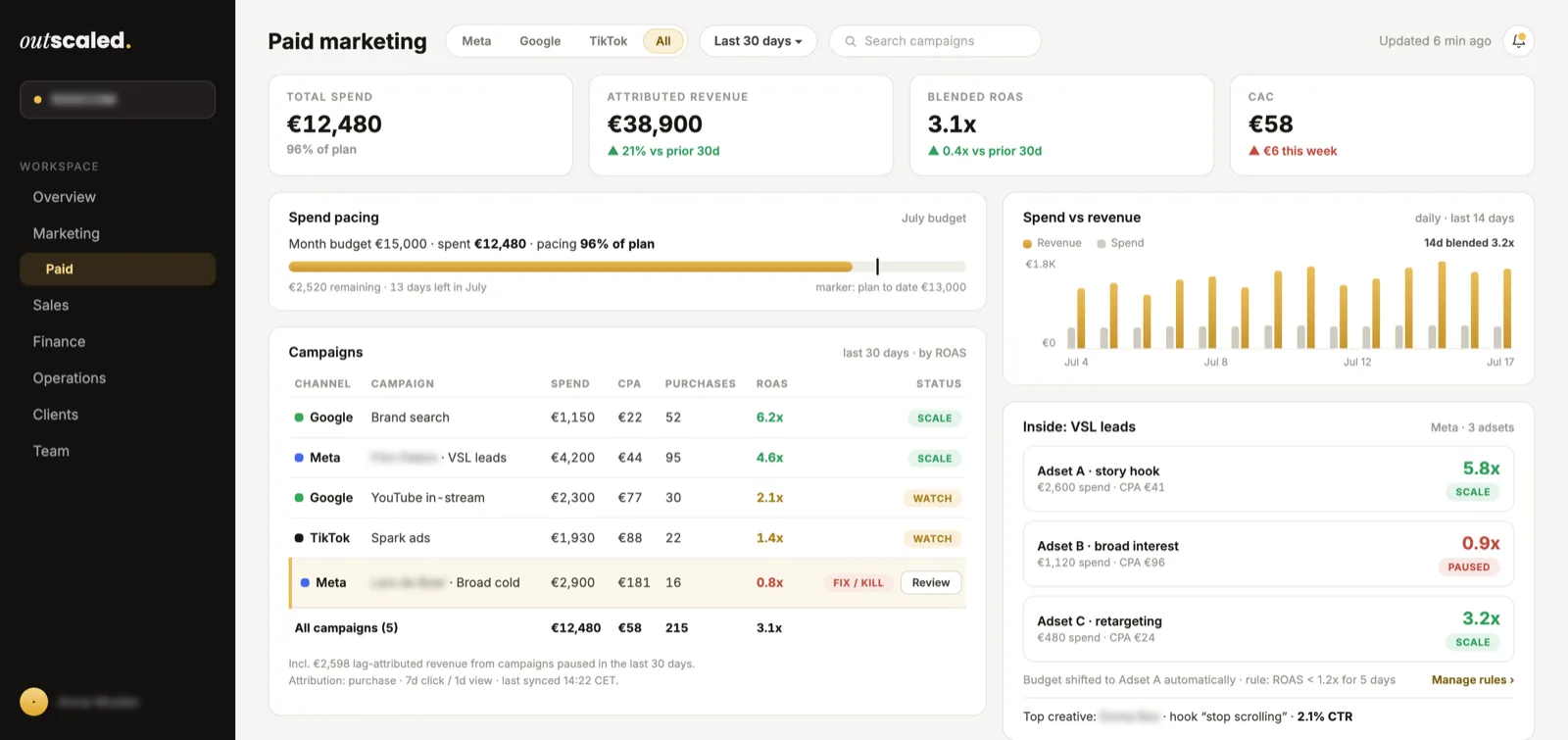Click the notification bell icon
Image resolution: width=1568 pixels, height=740 pixels.
[1518, 41]
